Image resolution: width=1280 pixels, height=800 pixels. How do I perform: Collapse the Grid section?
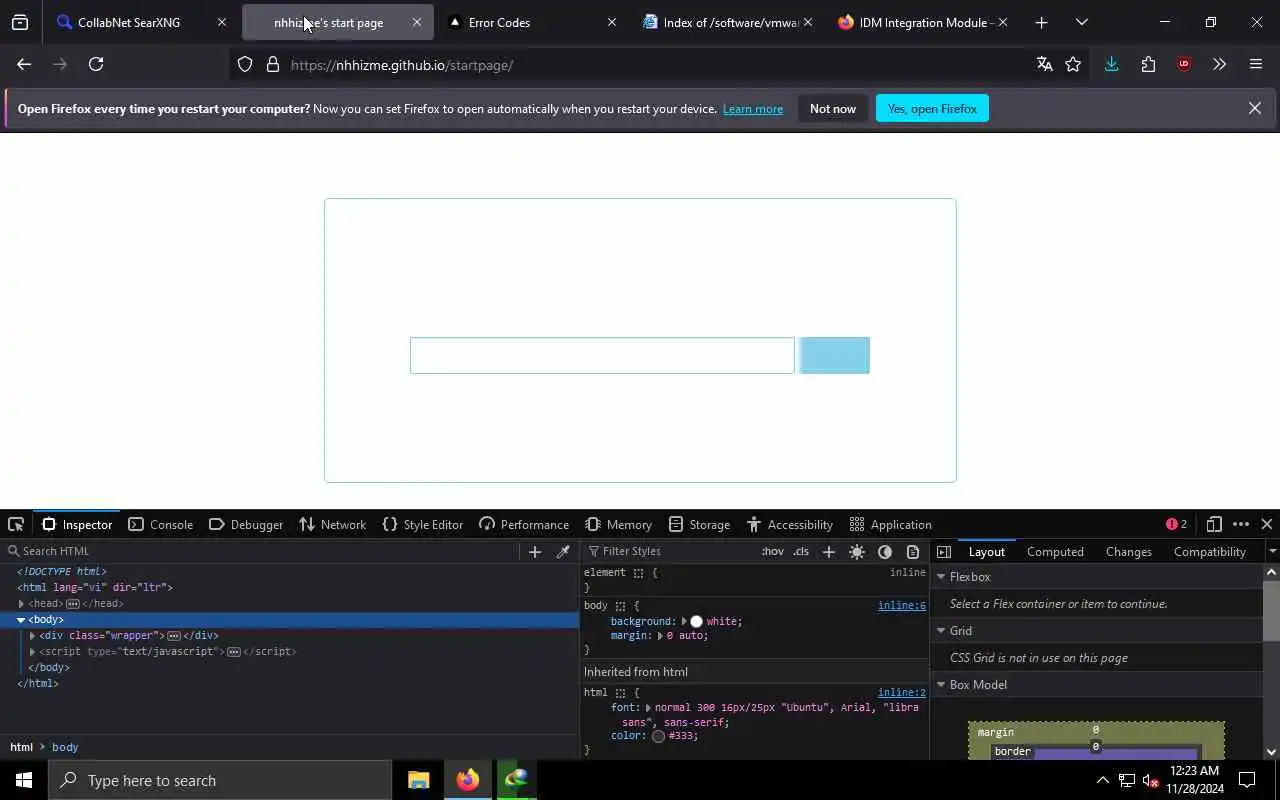coord(941,631)
